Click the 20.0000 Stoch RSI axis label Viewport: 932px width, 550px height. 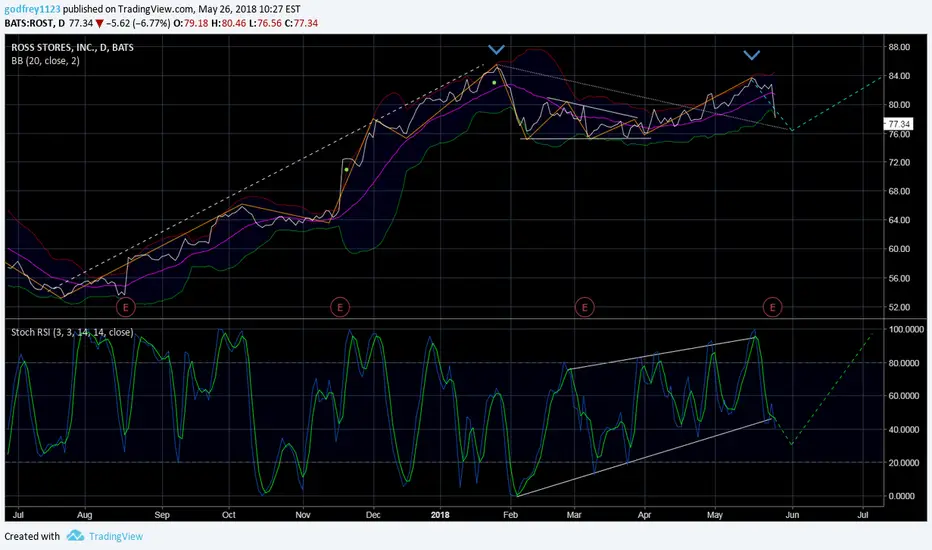(x=906, y=463)
